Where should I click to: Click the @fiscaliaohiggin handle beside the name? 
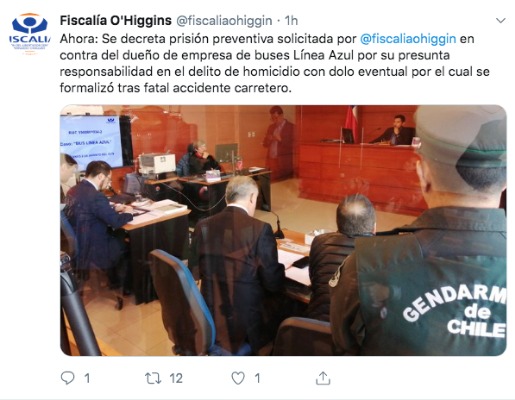click(x=224, y=21)
